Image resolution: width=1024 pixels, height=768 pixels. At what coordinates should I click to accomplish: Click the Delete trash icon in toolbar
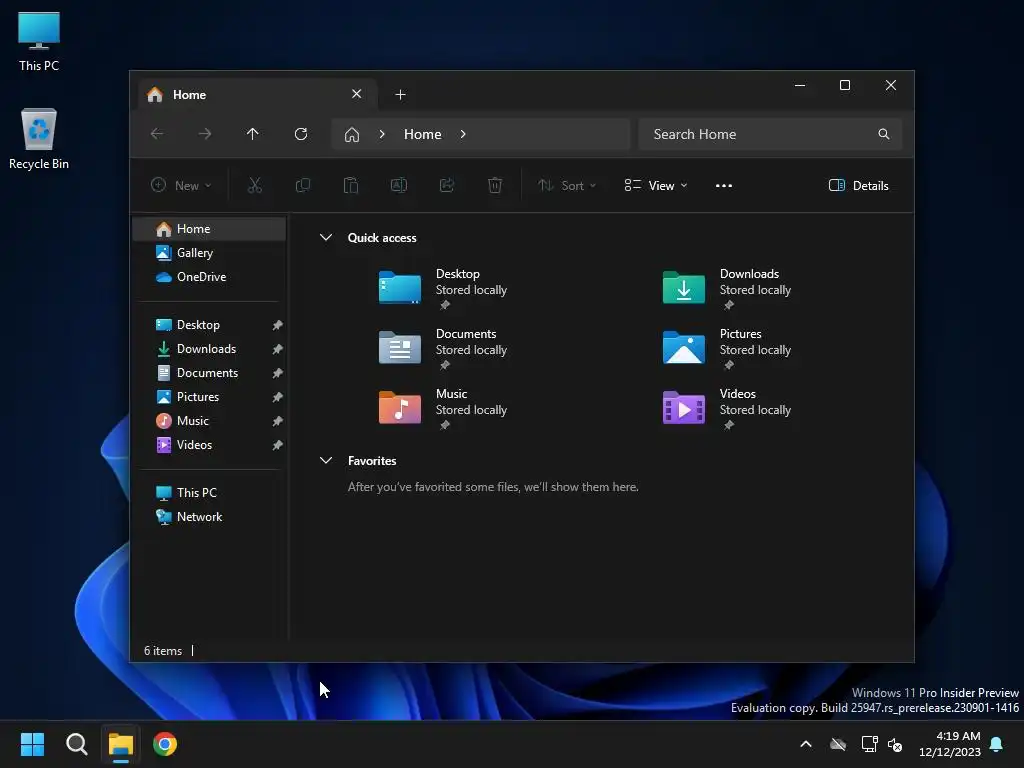[x=495, y=185]
